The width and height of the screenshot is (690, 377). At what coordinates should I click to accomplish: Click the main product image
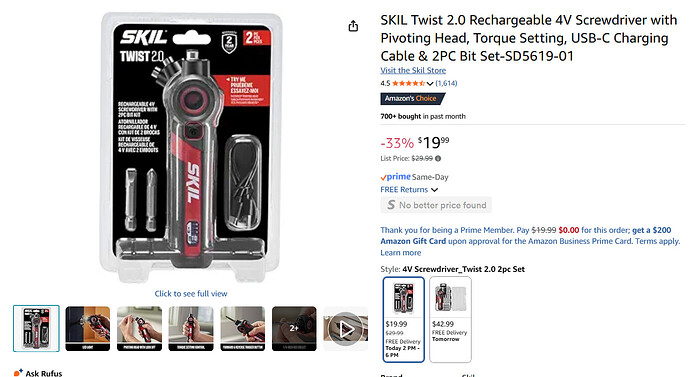pyautogui.click(x=191, y=147)
